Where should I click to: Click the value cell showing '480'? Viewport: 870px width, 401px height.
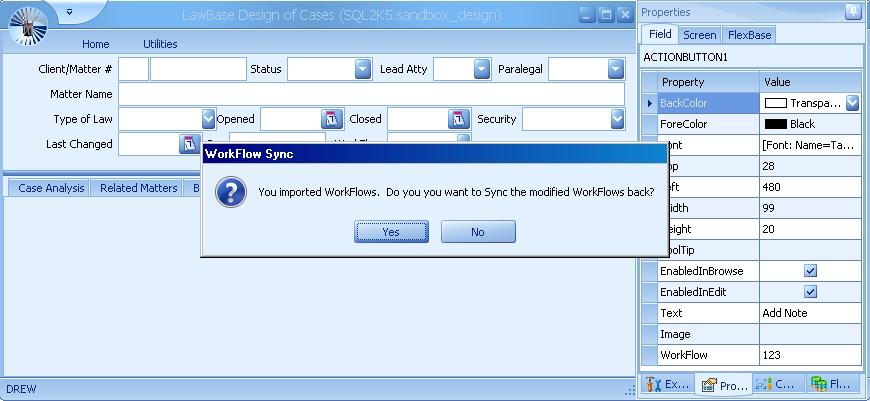click(x=810, y=187)
